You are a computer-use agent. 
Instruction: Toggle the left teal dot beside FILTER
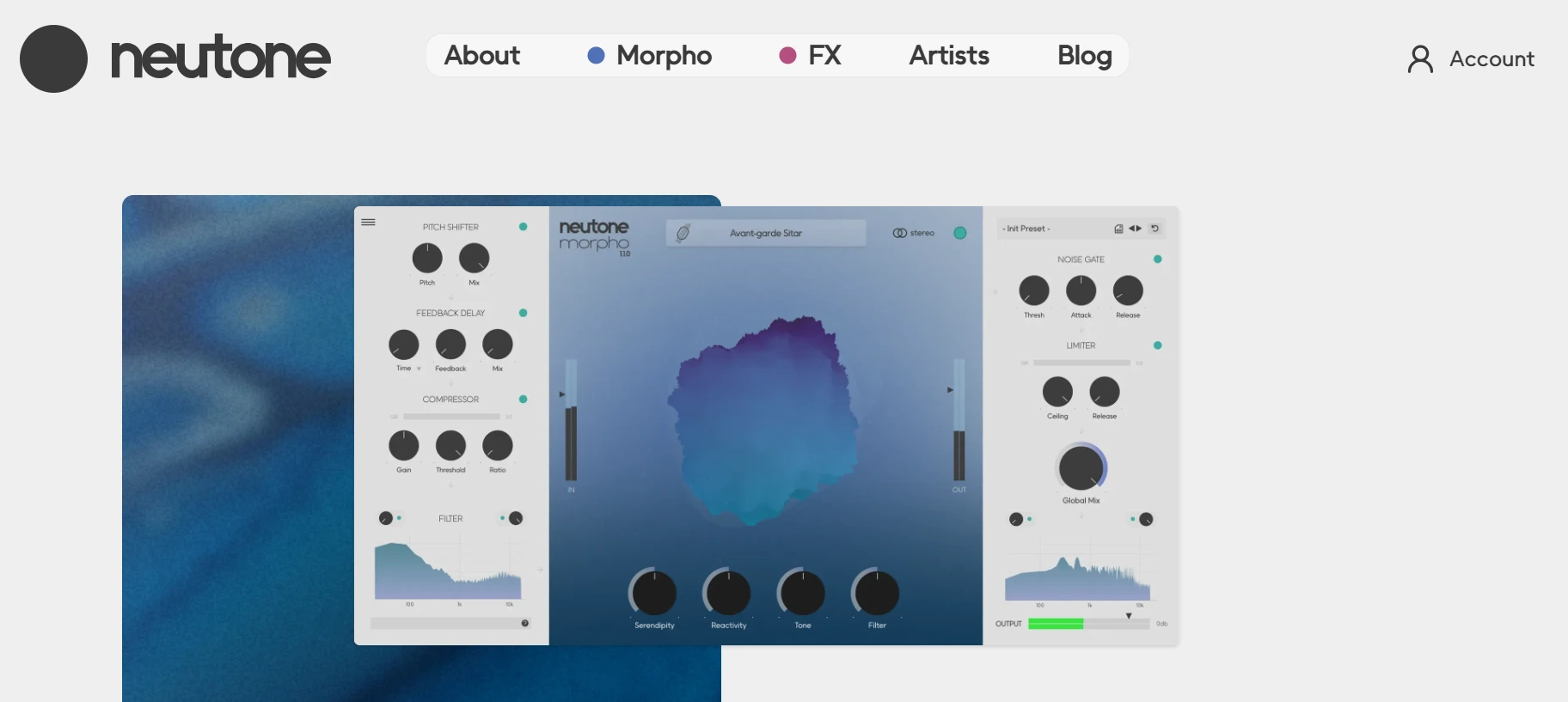coord(399,518)
